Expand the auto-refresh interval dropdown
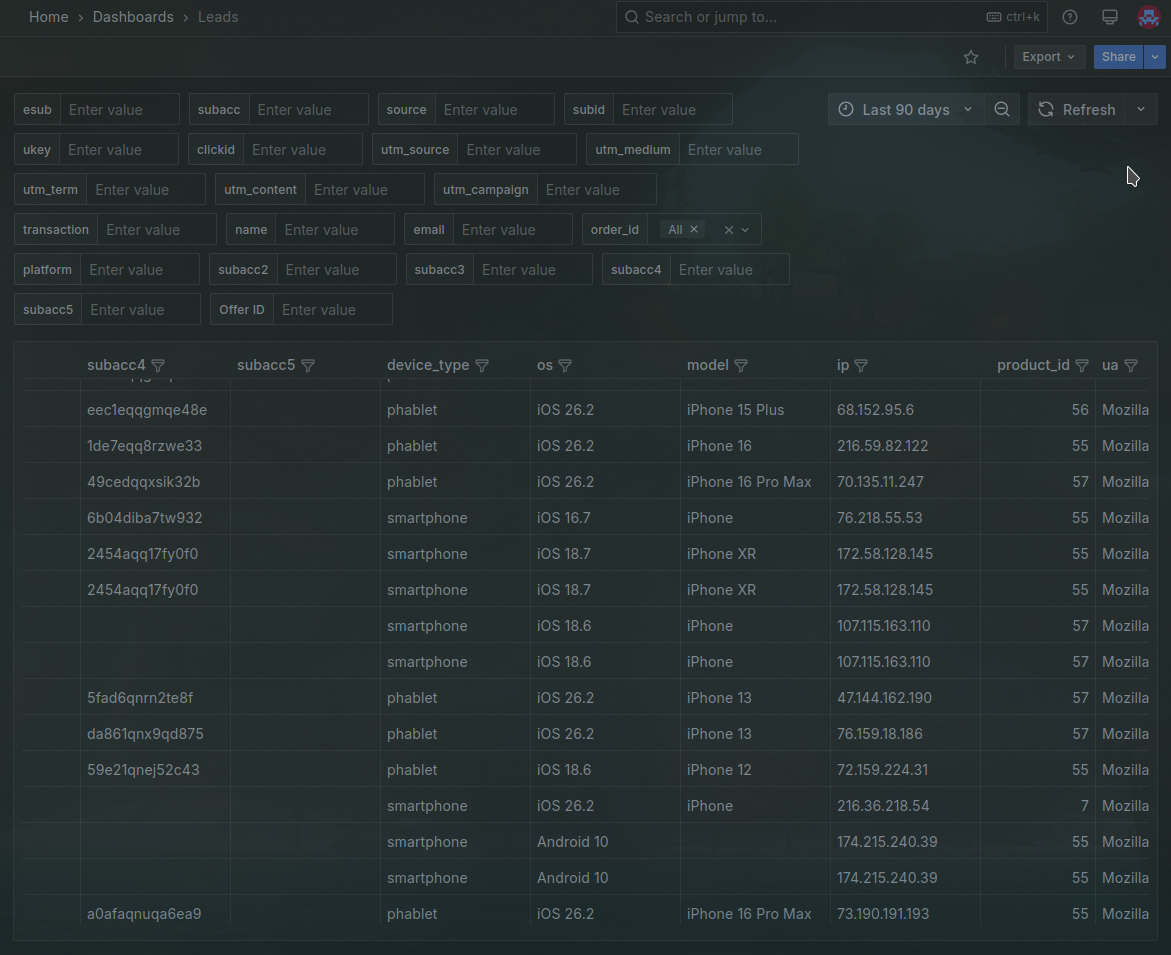Screen dimensions: 1171x955 click(1141, 110)
